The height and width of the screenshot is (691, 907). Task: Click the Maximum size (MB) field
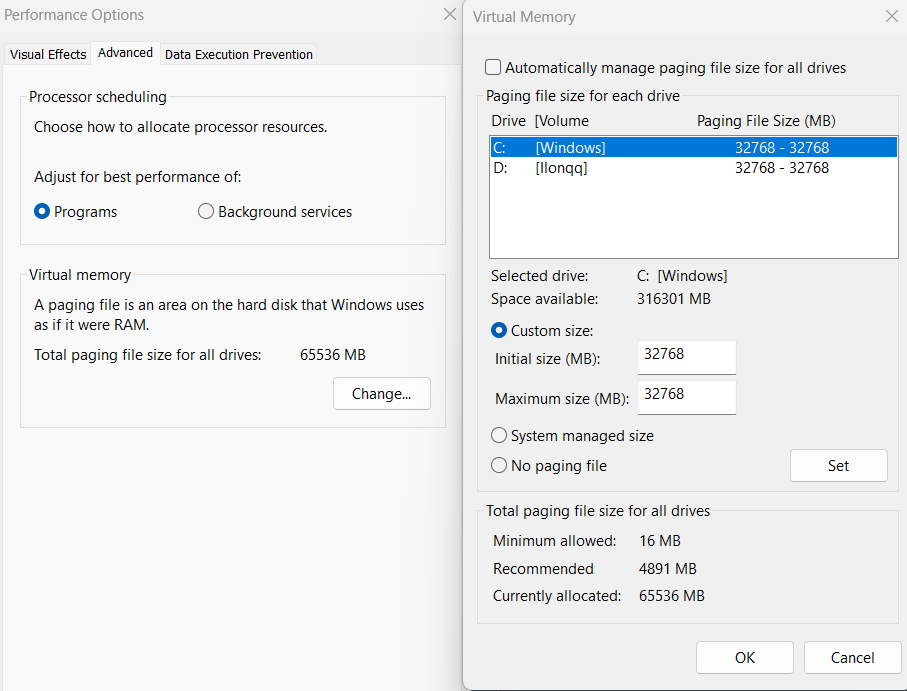pos(686,397)
